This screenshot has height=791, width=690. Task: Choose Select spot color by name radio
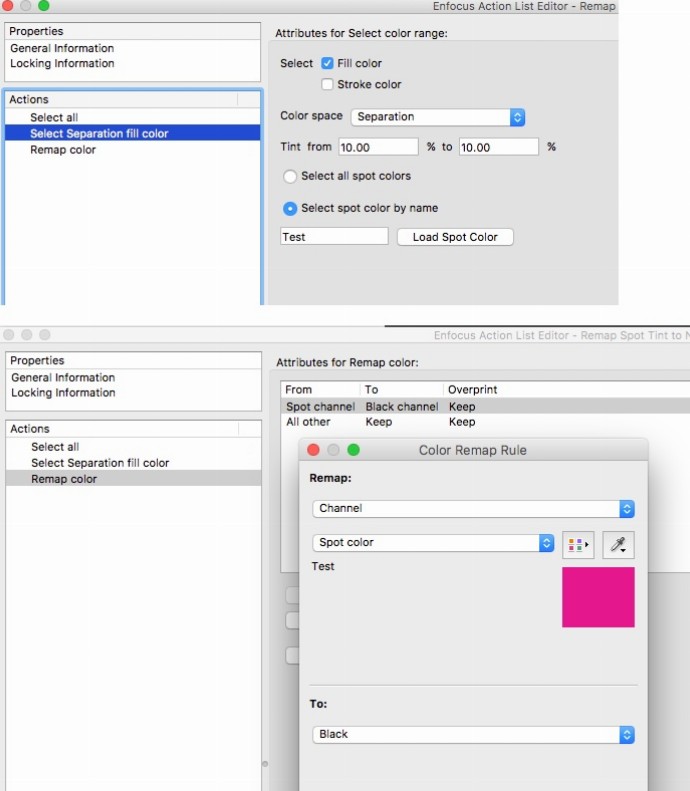(x=290, y=208)
